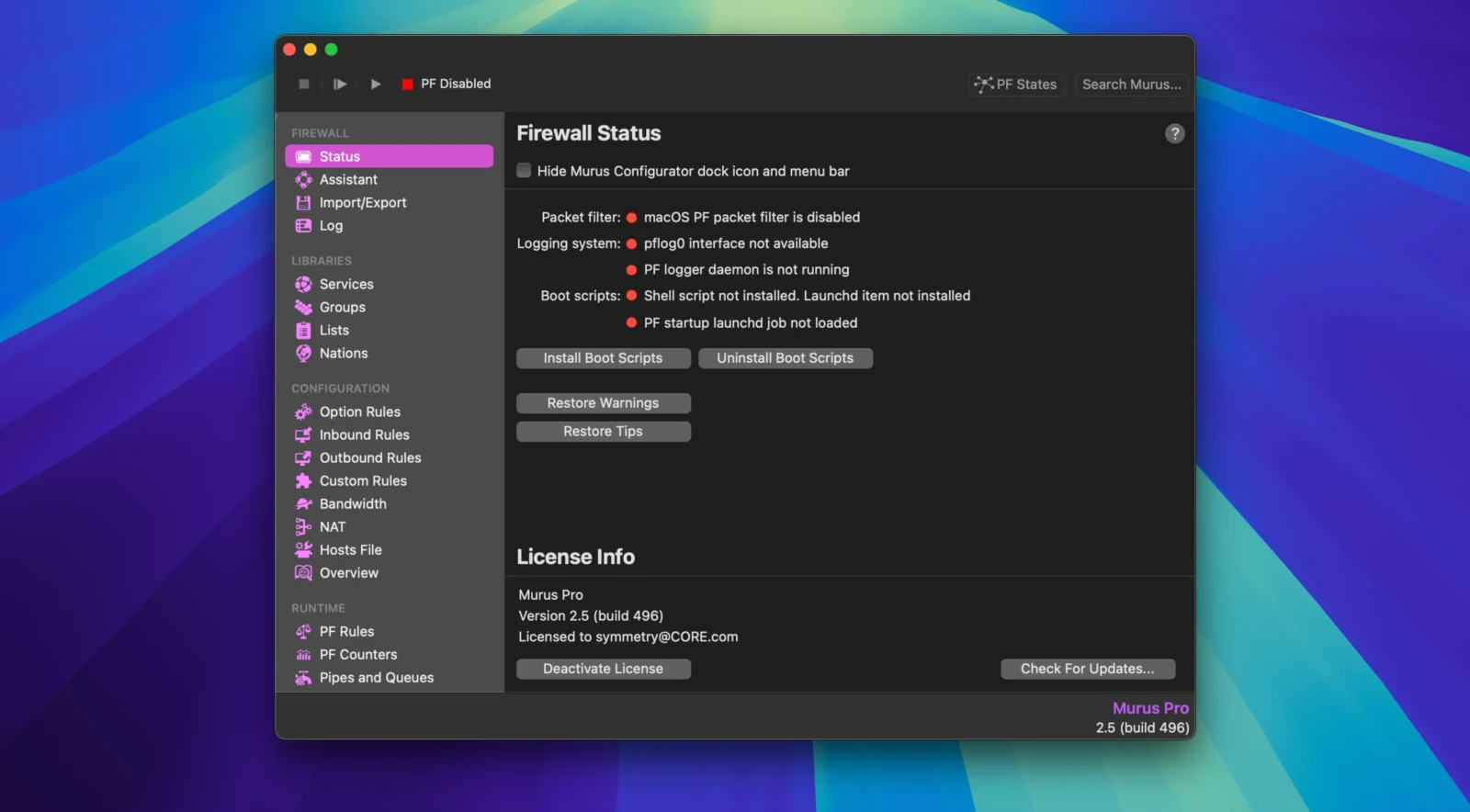Select the Services library icon
Screen dimensions: 1470x812
(x=303, y=285)
